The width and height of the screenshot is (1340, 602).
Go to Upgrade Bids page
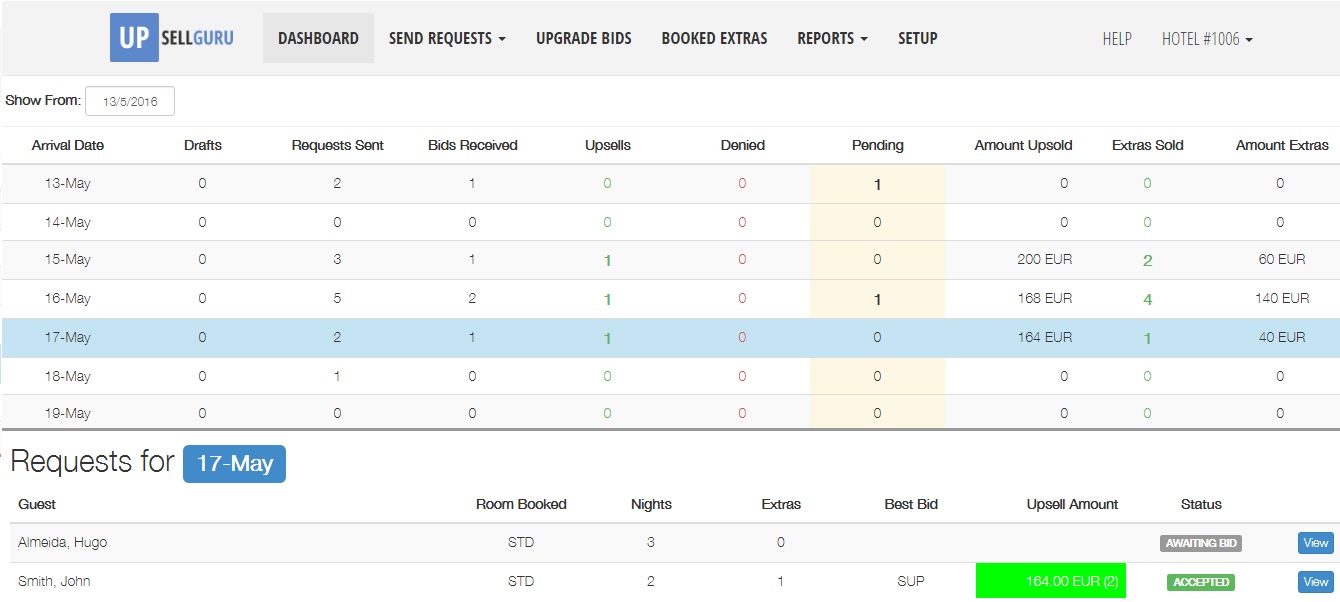click(584, 38)
